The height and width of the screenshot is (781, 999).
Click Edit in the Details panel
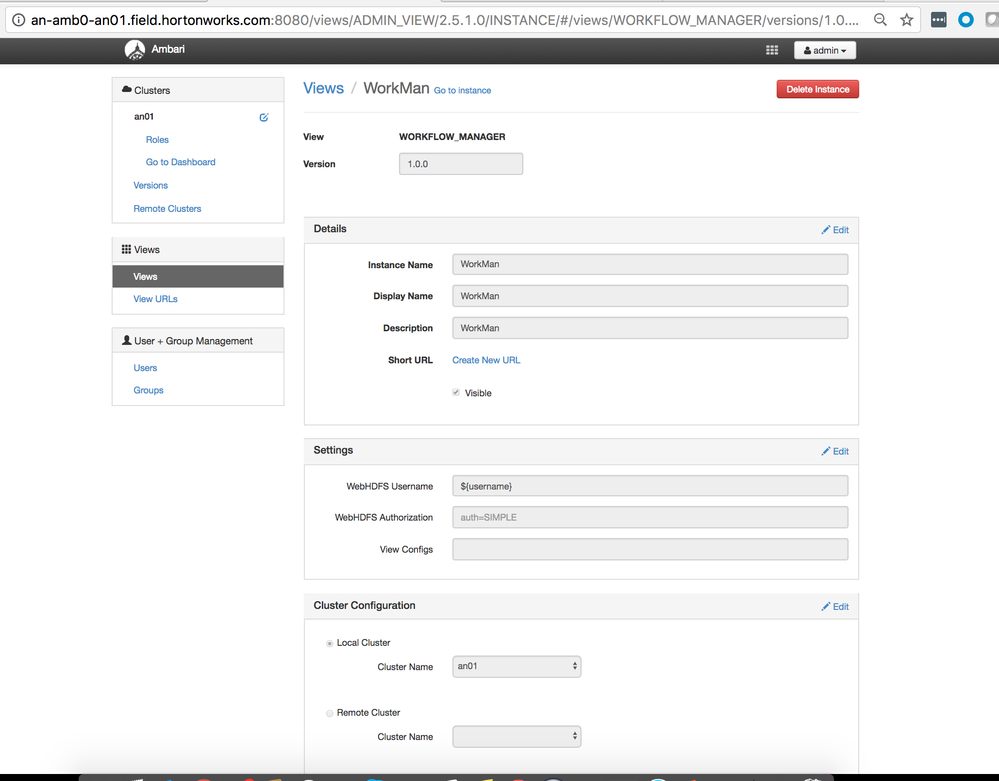835,230
